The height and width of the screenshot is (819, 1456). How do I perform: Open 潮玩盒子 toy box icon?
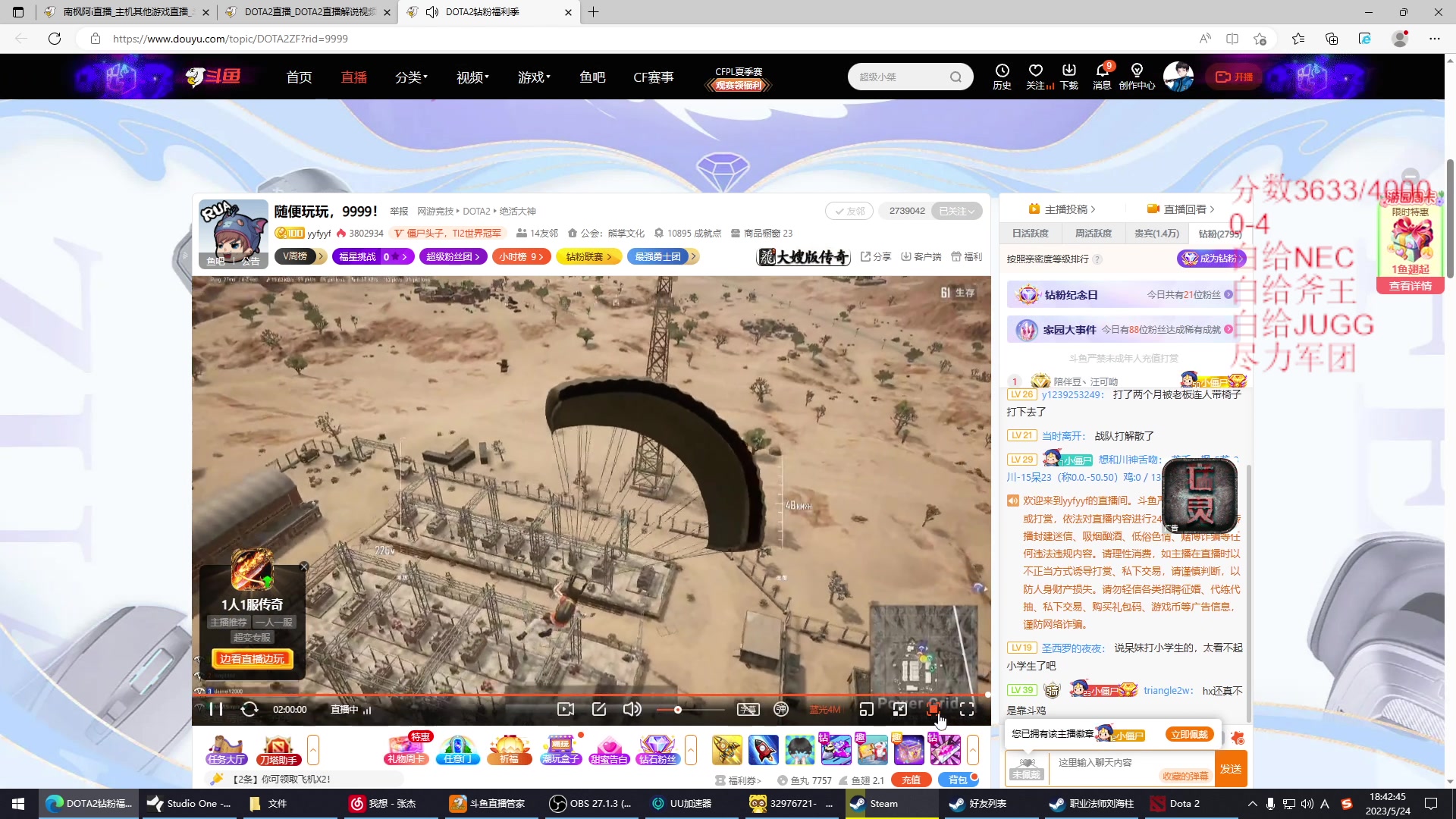pyautogui.click(x=560, y=750)
